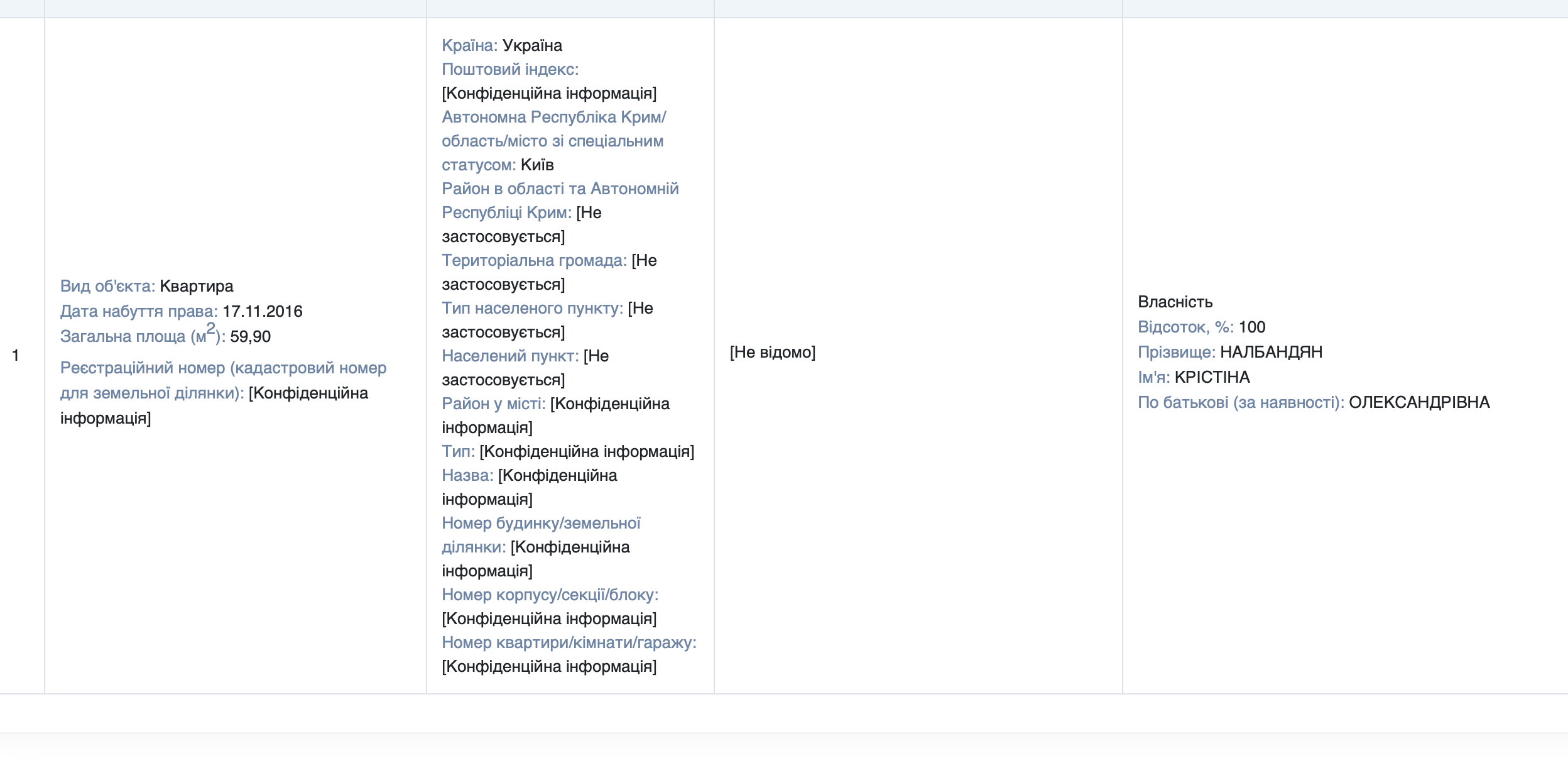Click the date value 17.11.2016
Image resolution: width=1568 pixels, height=758 pixels.
[263, 311]
